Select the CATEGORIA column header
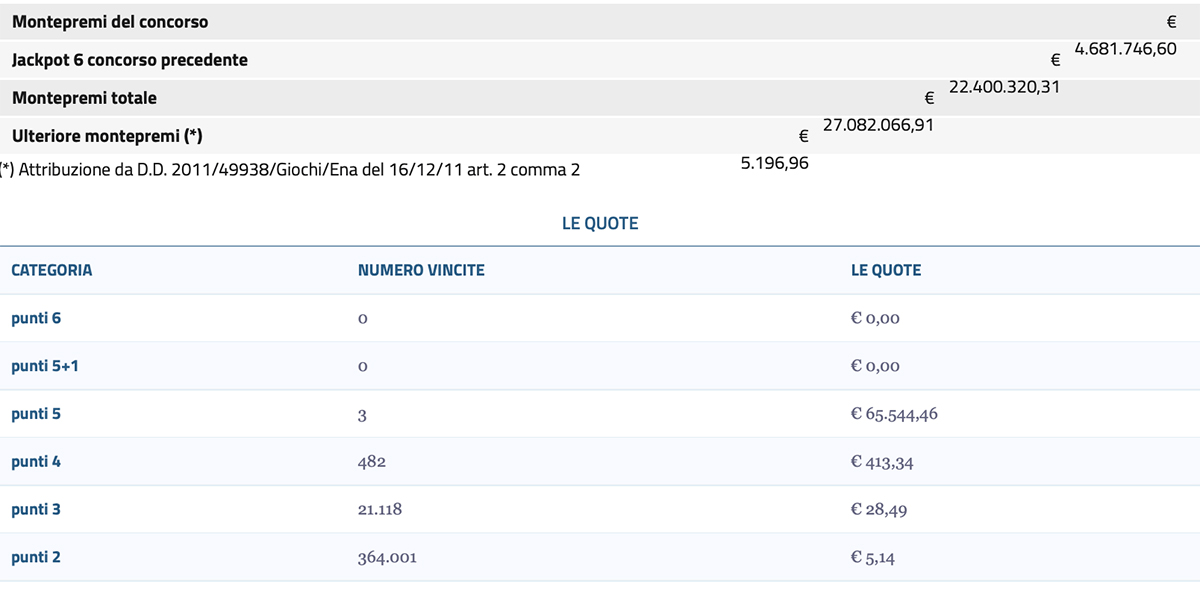The image size is (1200, 590). (x=52, y=270)
